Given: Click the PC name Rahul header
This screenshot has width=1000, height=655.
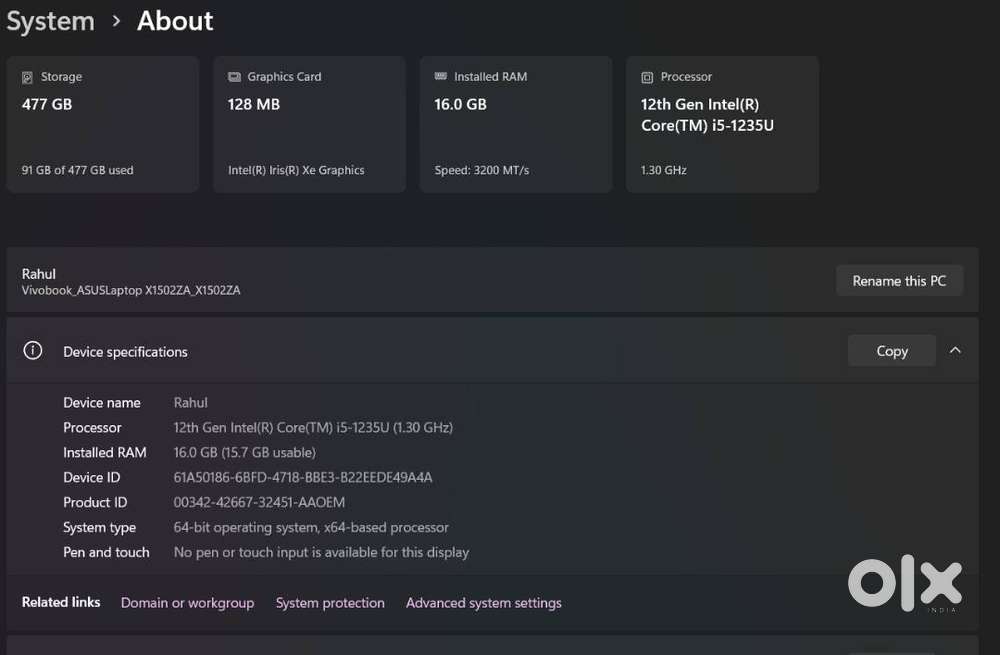Looking at the screenshot, I should pyautogui.click(x=39, y=274).
